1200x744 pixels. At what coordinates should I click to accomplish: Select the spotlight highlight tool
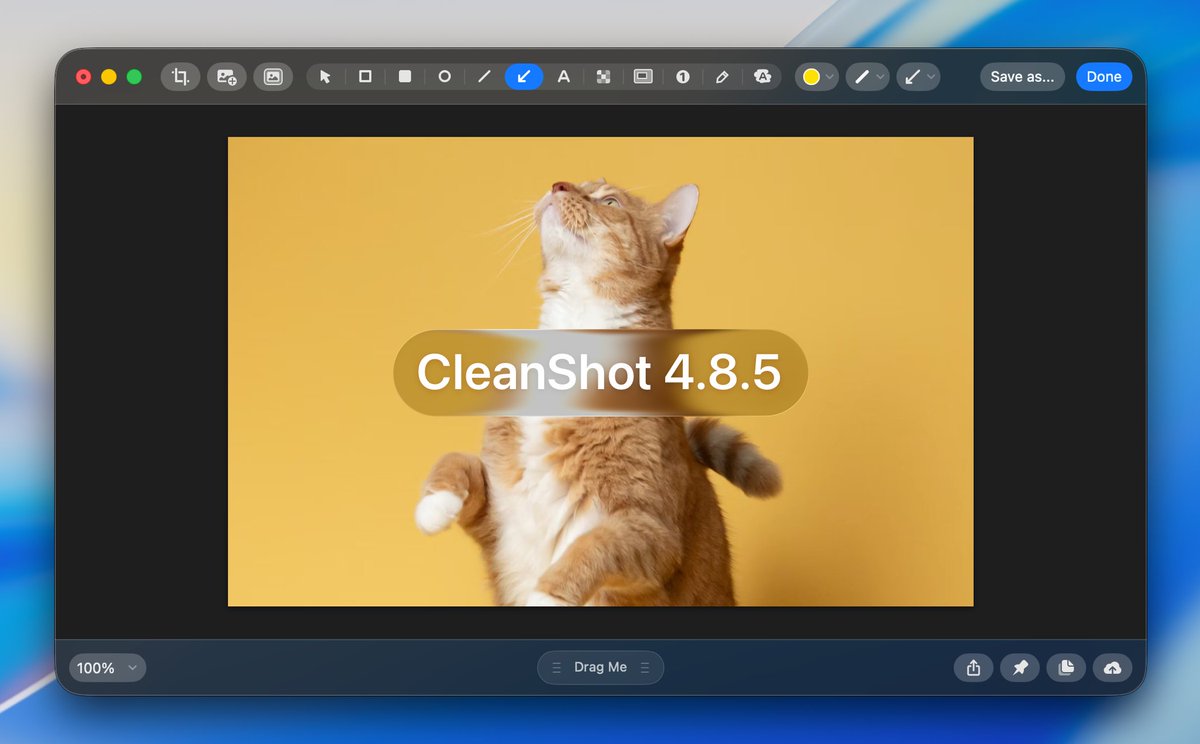click(x=643, y=77)
